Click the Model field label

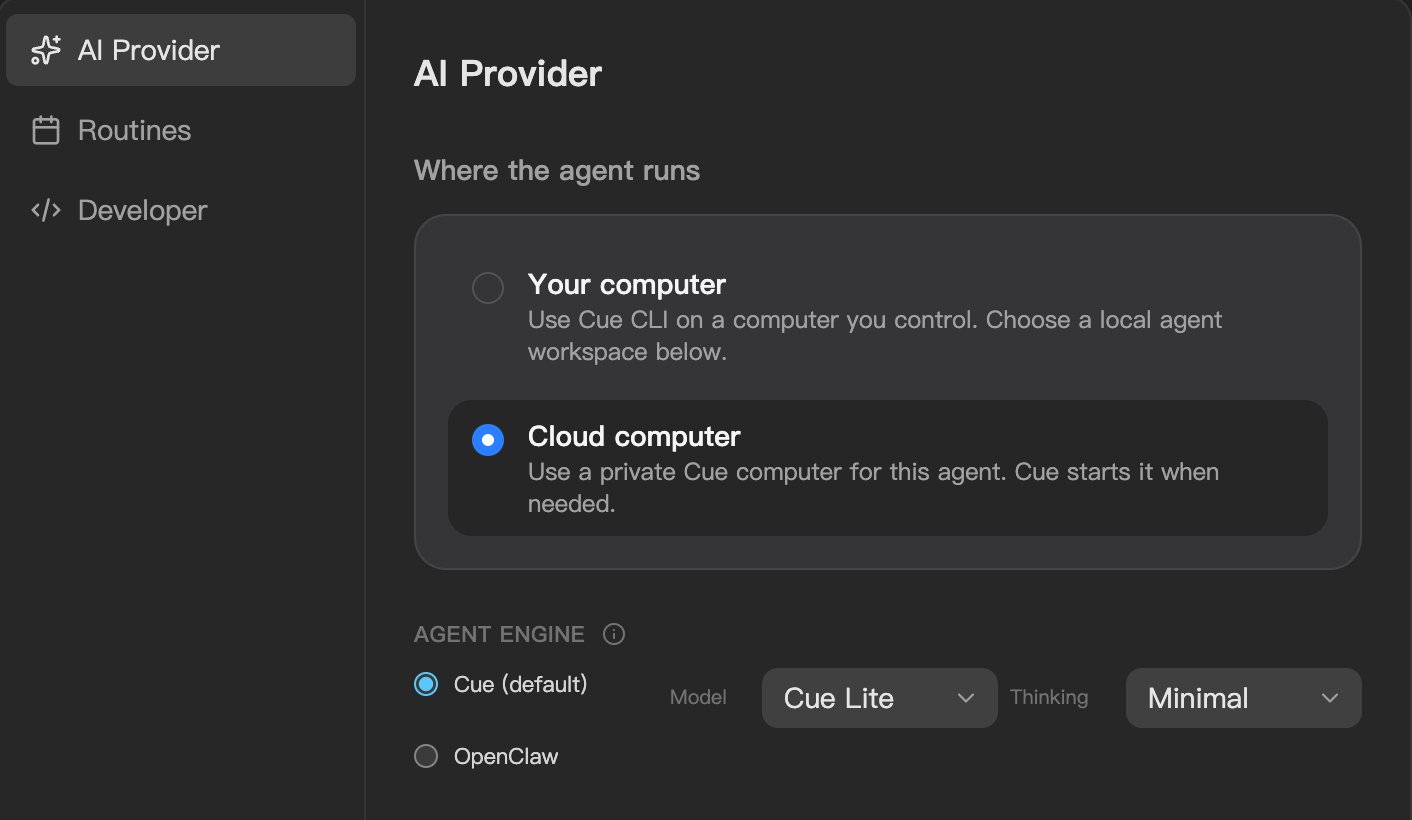click(698, 698)
